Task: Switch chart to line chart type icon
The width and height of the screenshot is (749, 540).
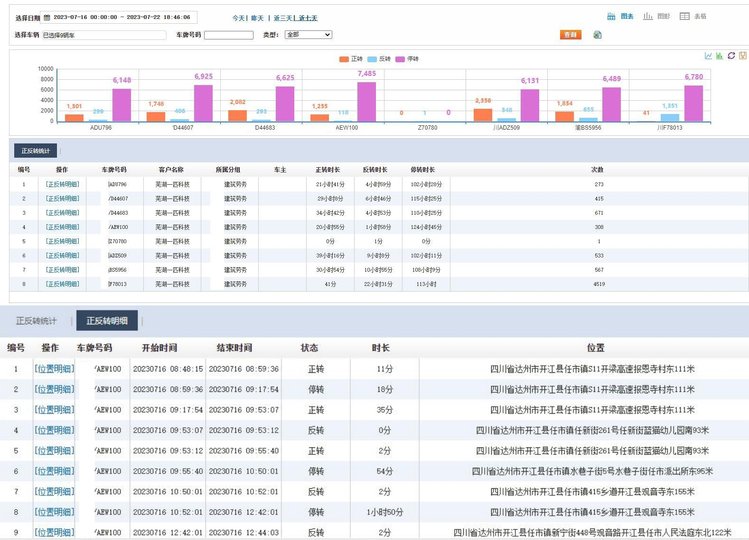Action: pos(708,56)
